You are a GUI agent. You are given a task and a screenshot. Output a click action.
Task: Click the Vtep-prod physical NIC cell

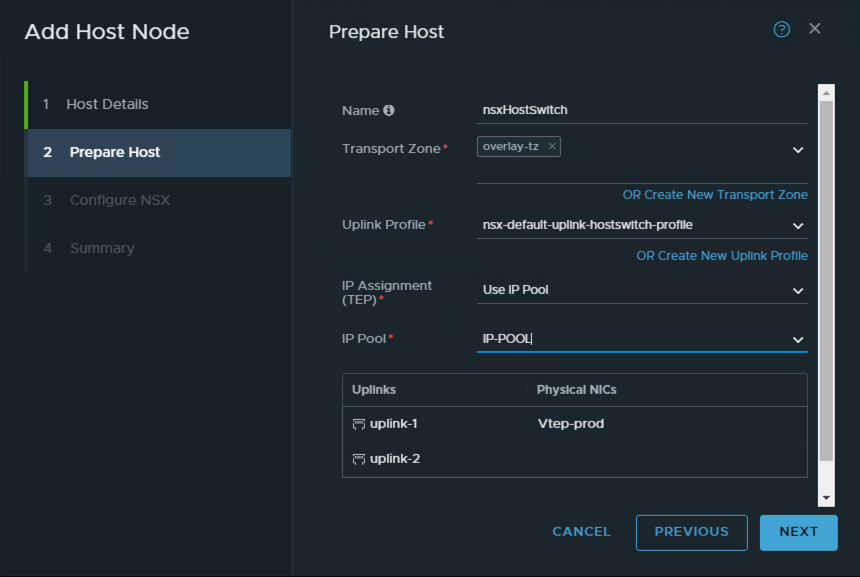[571, 424]
